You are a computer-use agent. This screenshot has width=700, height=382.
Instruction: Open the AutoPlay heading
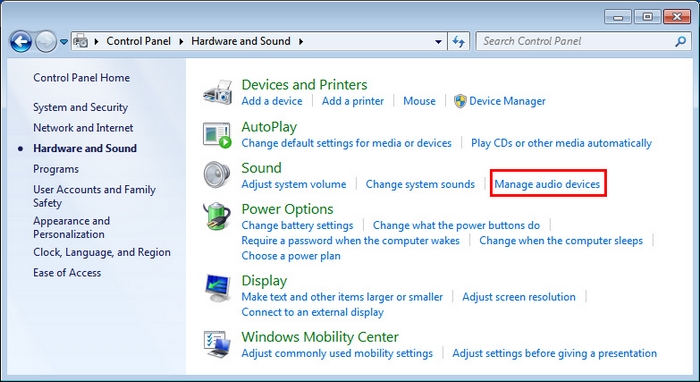tap(269, 127)
